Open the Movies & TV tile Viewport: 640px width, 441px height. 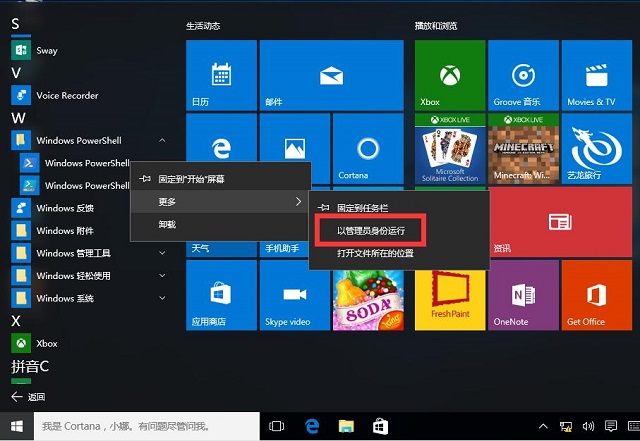[597, 75]
